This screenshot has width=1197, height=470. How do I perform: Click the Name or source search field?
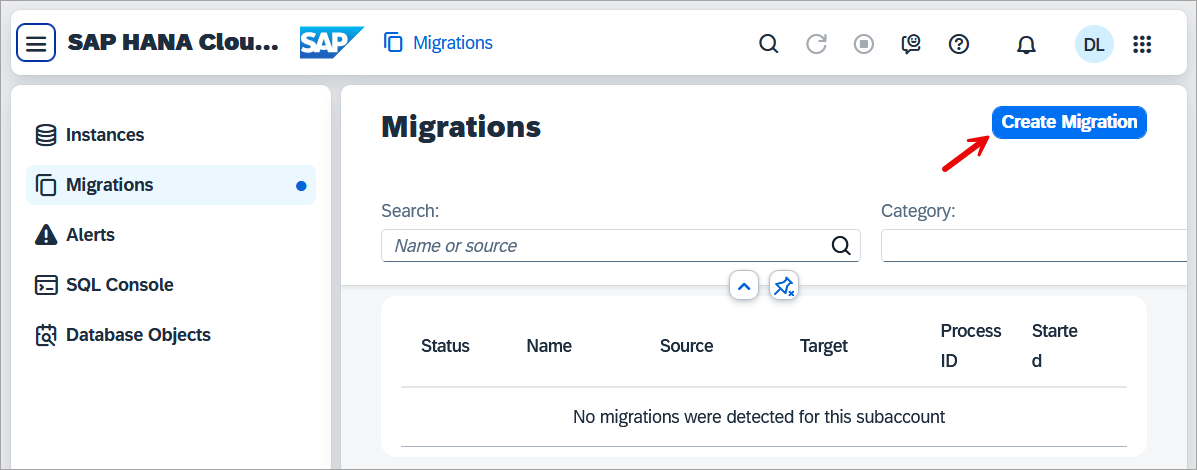(621, 246)
